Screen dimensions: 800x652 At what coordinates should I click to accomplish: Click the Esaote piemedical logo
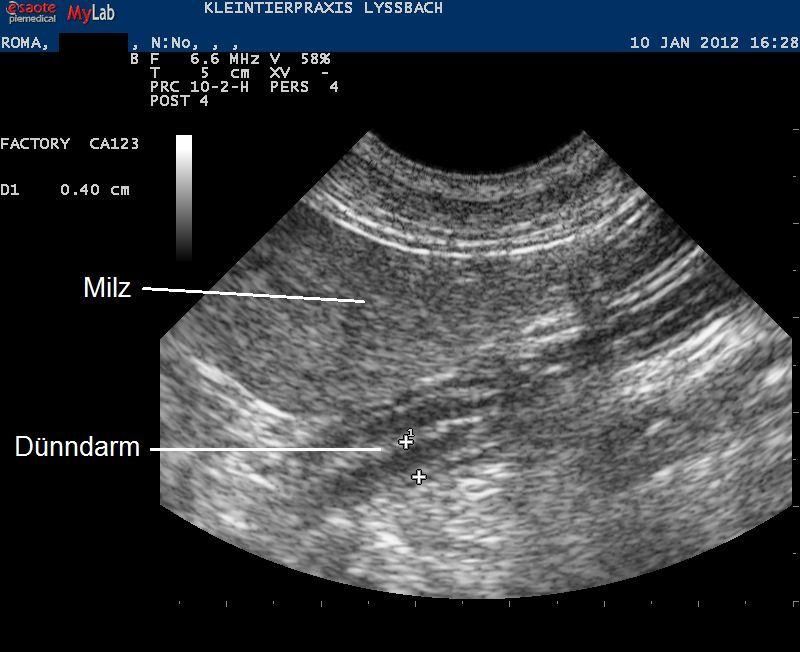(30, 12)
